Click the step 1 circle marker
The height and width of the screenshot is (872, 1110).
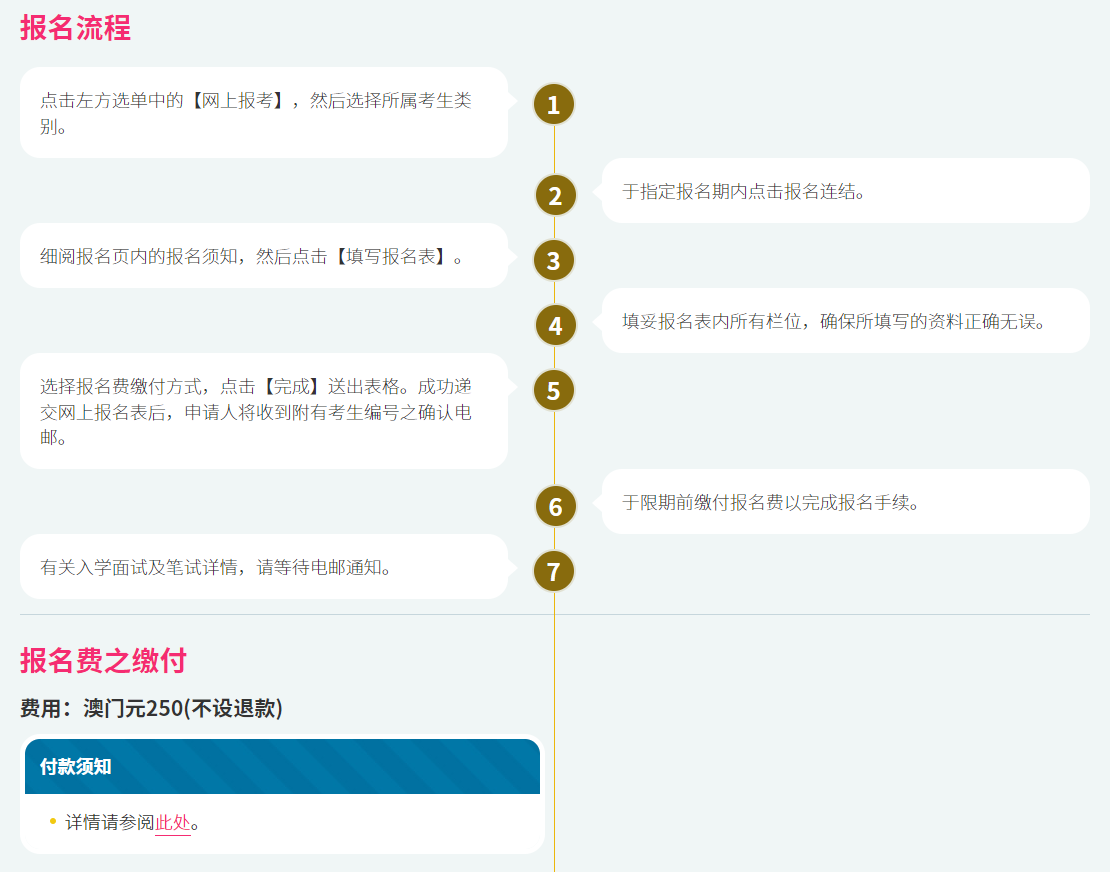tap(554, 104)
